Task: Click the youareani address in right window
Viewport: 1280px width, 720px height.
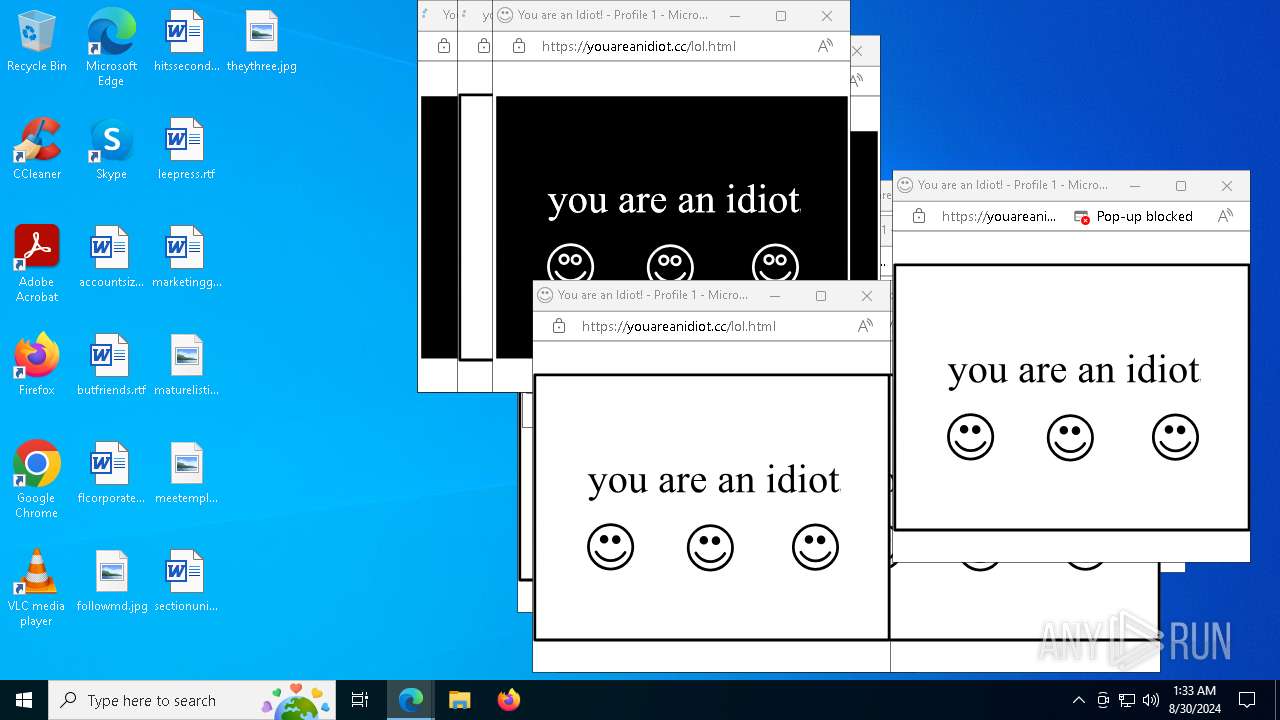Action: [x=998, y=216]
